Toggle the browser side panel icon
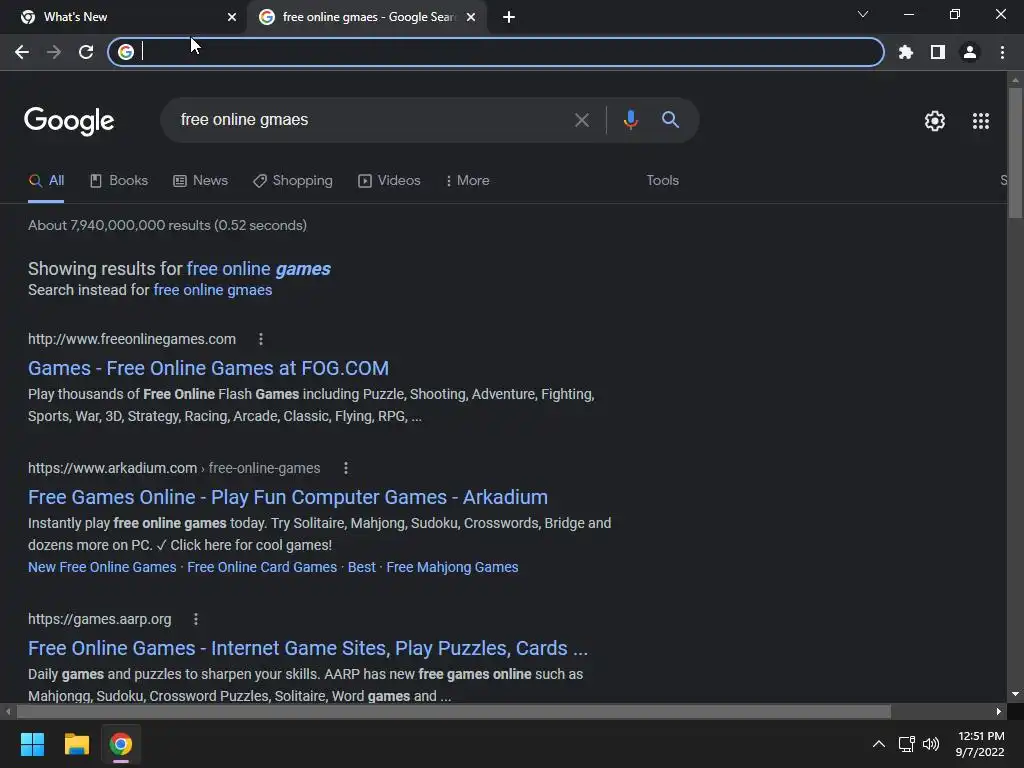The height and width of the screenshot is (768, 1024). 938,52
